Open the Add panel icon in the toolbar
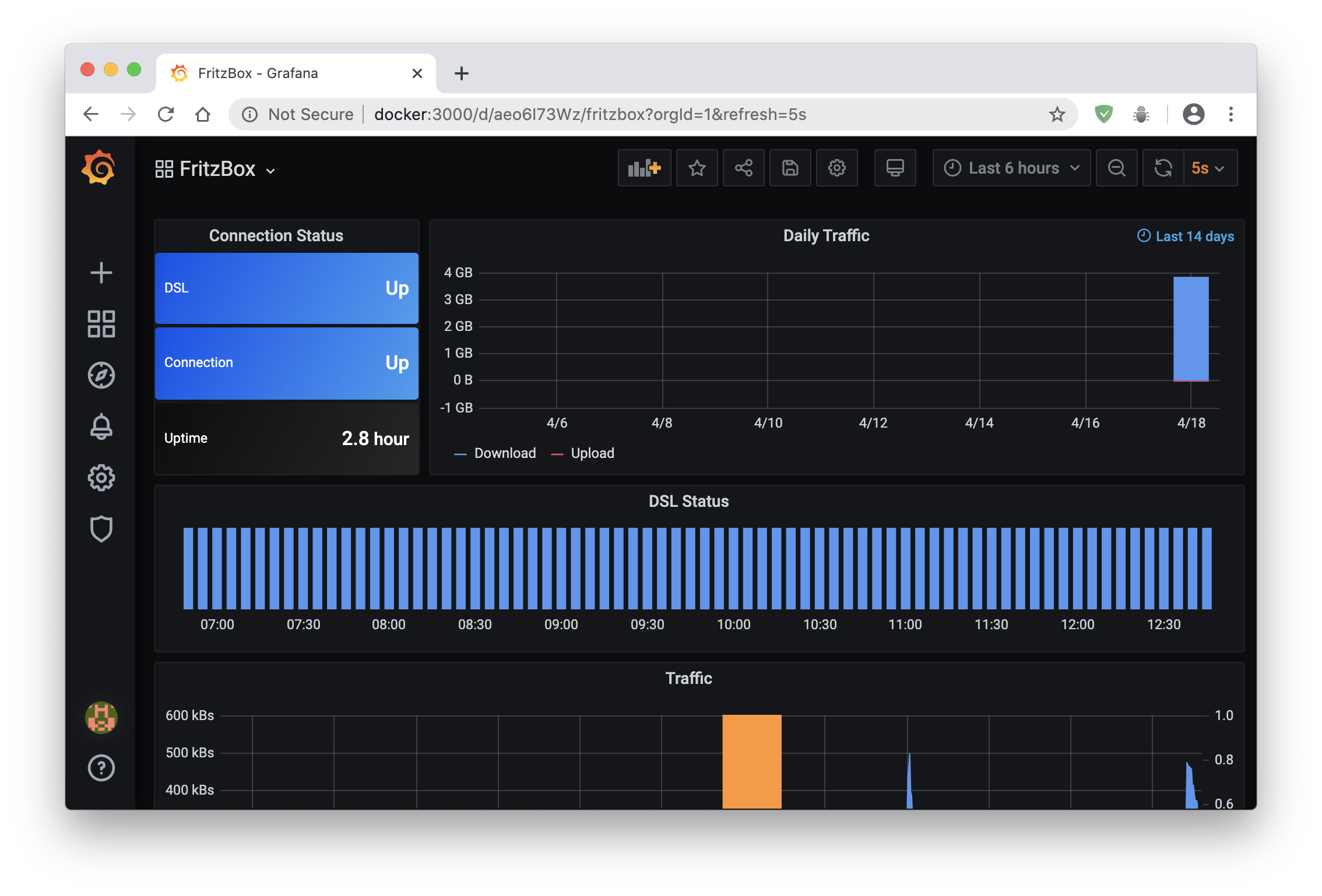1322x896 pixels. [x=644, y=168]
